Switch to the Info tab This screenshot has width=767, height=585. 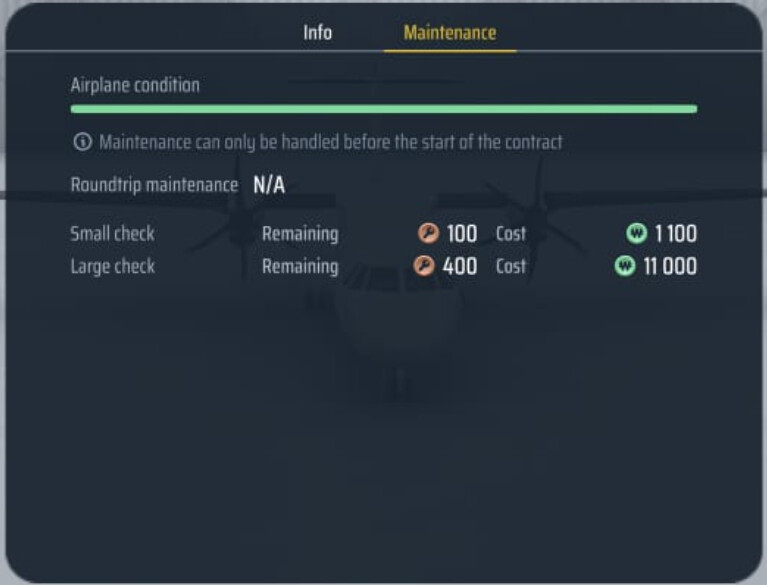317,33
